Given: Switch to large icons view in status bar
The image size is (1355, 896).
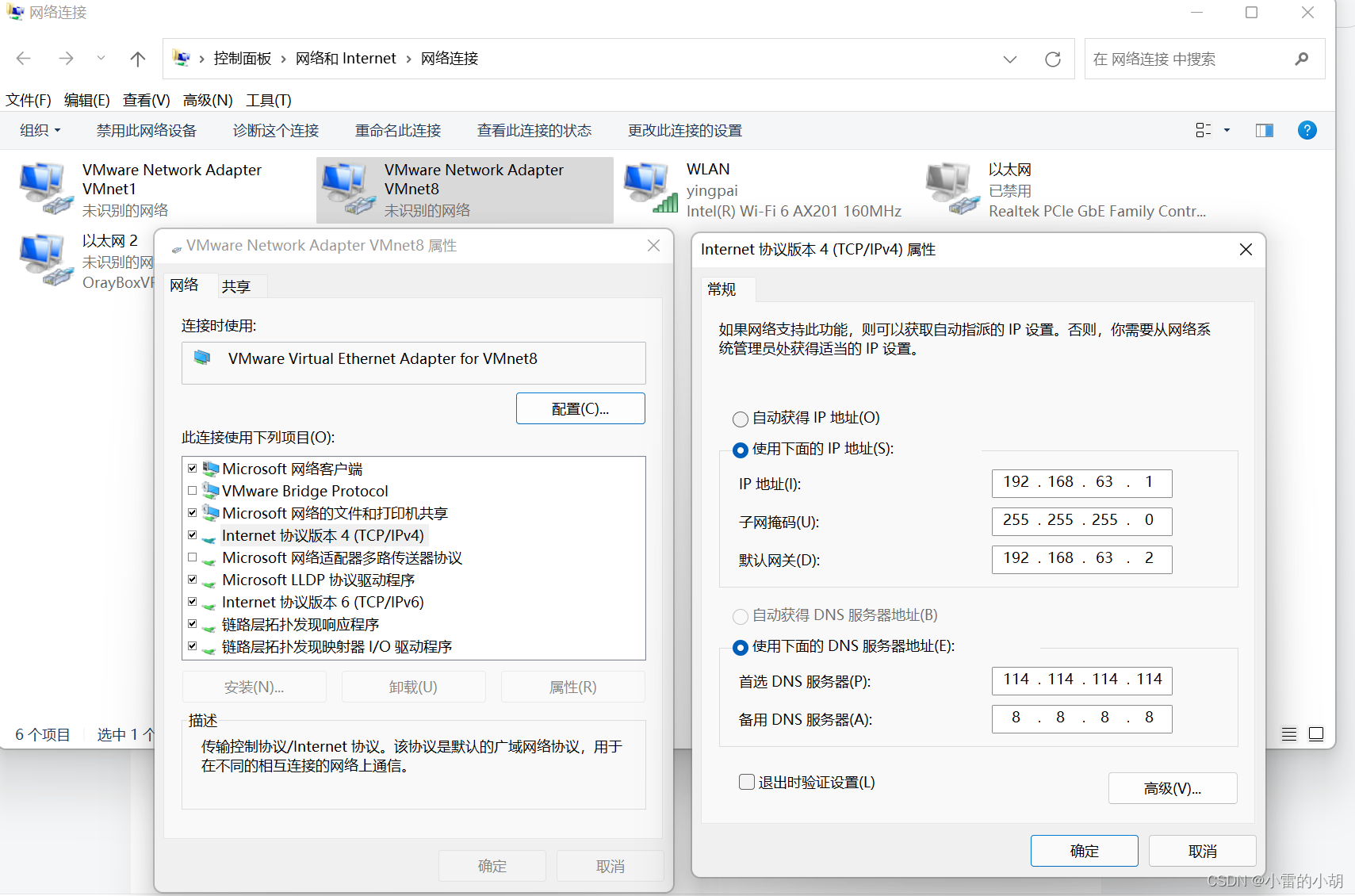Looking at the screenshot, I should pyautogui.click(x=1316, y=734).
